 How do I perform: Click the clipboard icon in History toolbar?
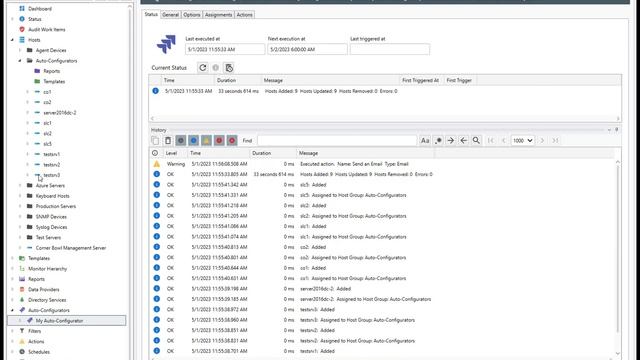pyautogui.click(x=168, y=140)
